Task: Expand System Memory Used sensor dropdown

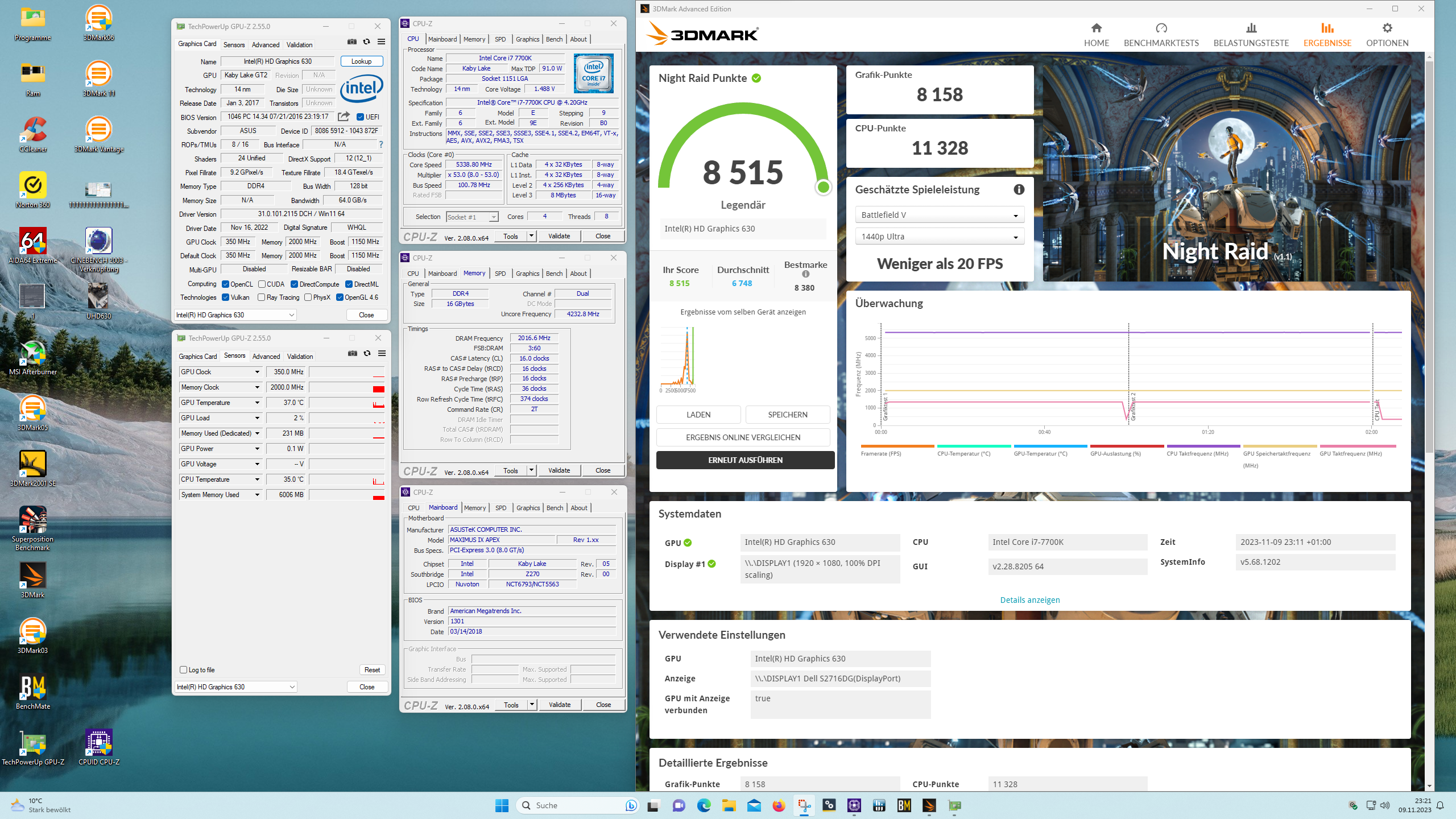Action: (257, 495)
